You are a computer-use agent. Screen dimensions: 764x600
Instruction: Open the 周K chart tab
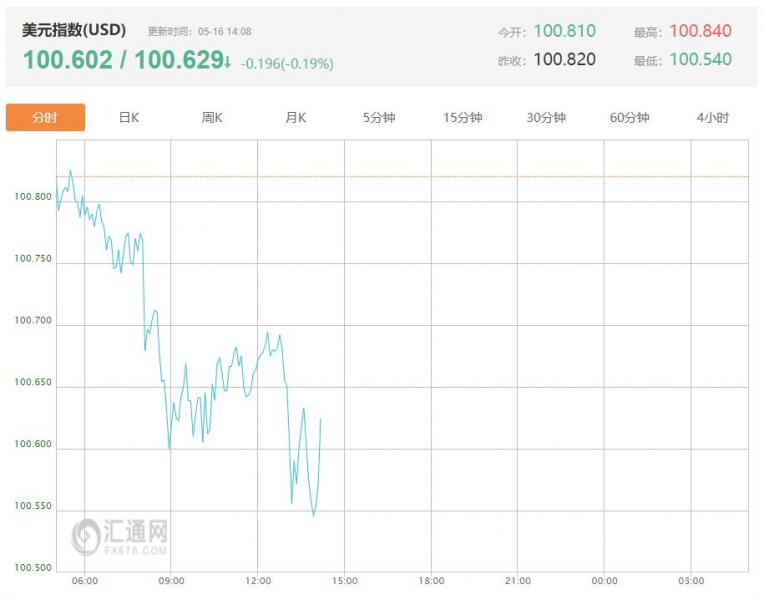[212, 117]
